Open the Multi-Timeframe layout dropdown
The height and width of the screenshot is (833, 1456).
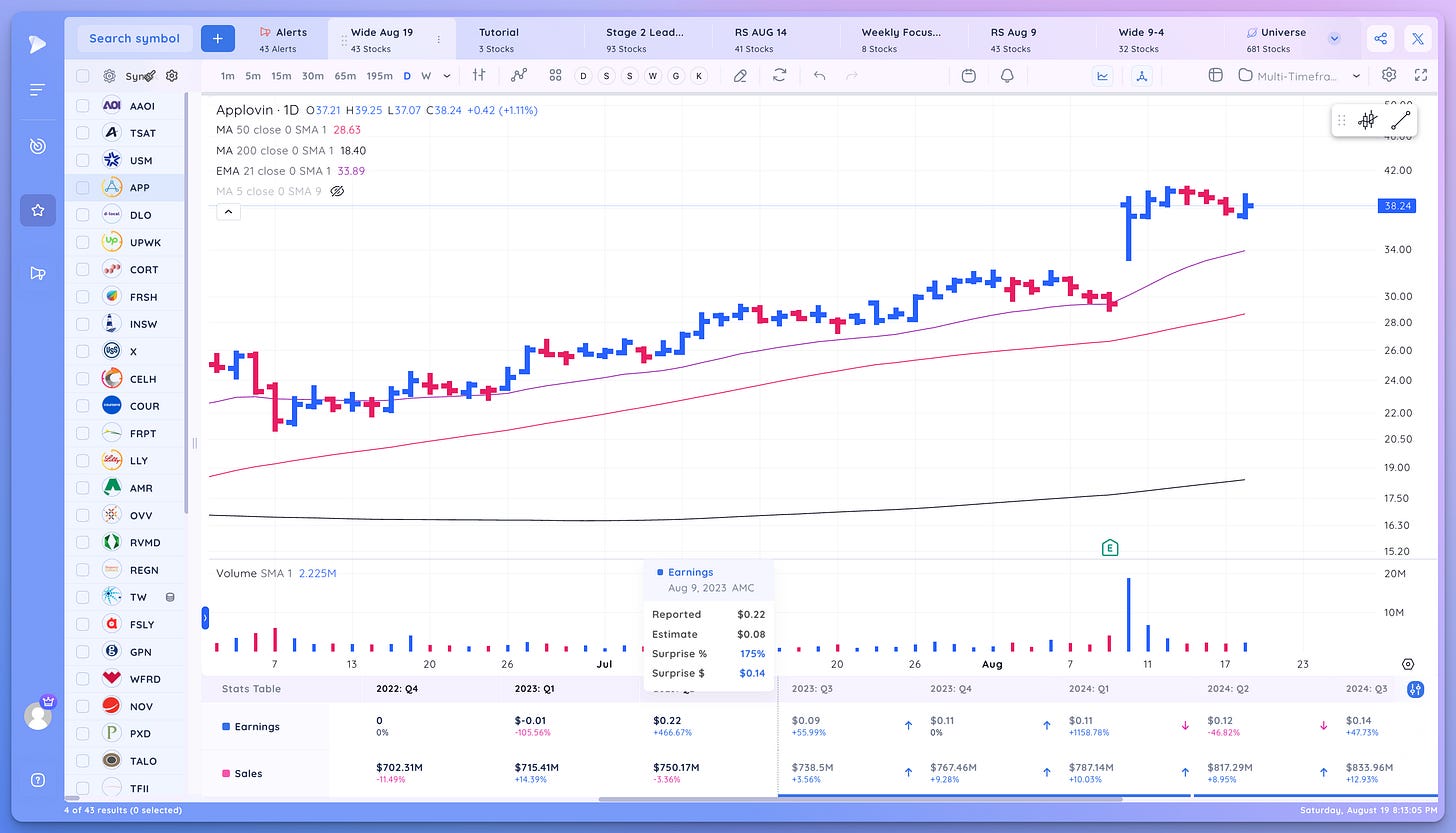point(1299,75)
